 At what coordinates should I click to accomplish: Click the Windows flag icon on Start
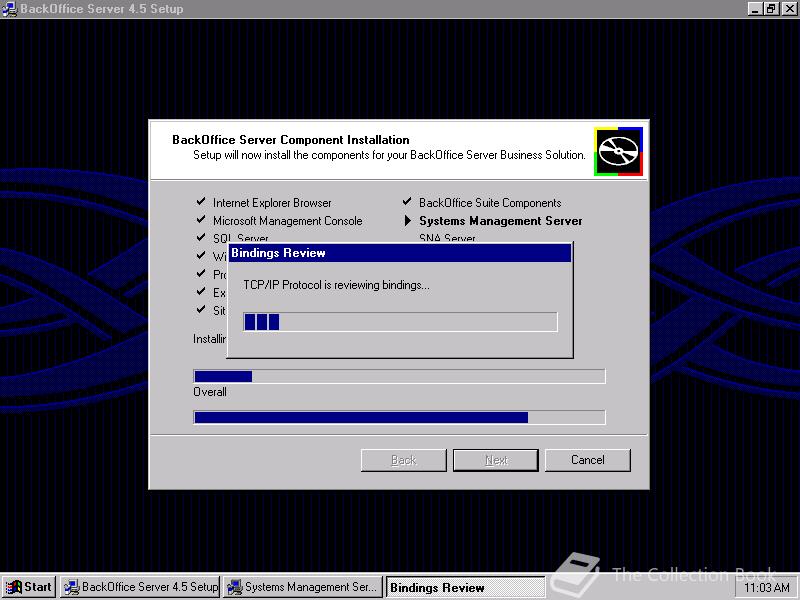14,587
